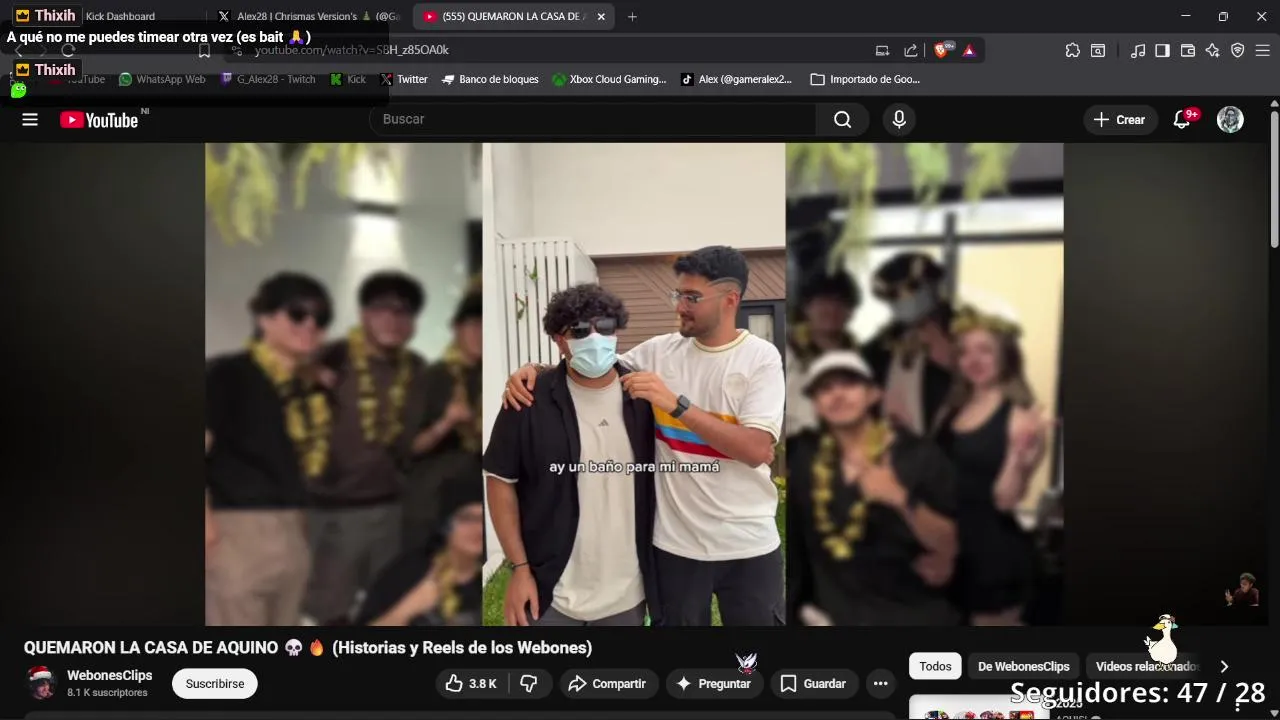1280x720 pixels.
Task: Open YouTube notifications bell
Action: pyautogui.click(x=1182, y=120)
